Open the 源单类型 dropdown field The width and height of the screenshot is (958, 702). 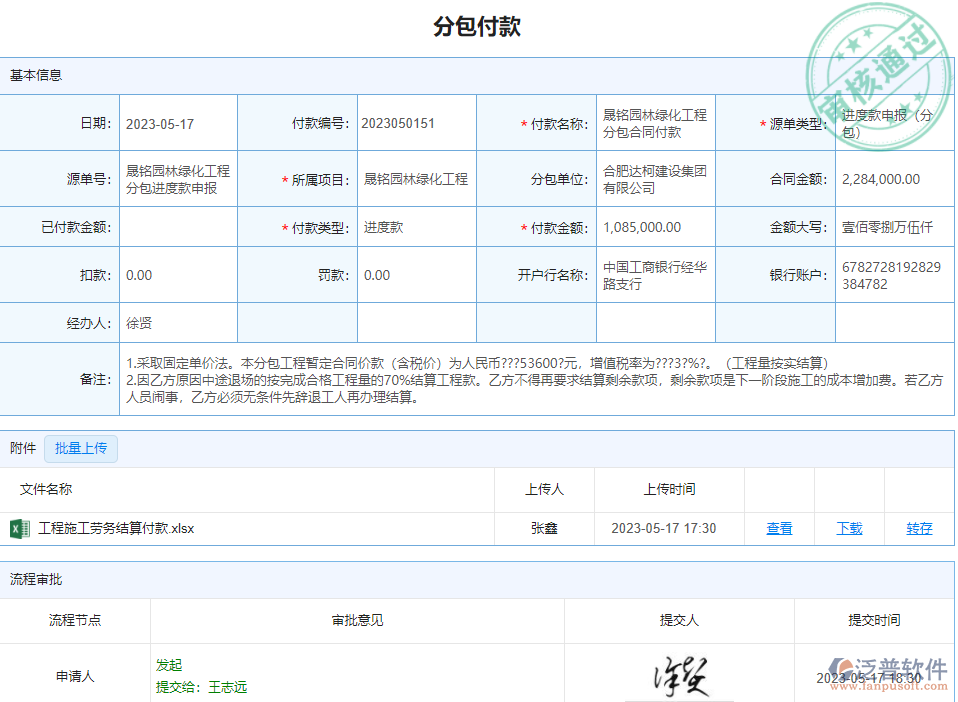pyautogui.click(x=893, y=124)
